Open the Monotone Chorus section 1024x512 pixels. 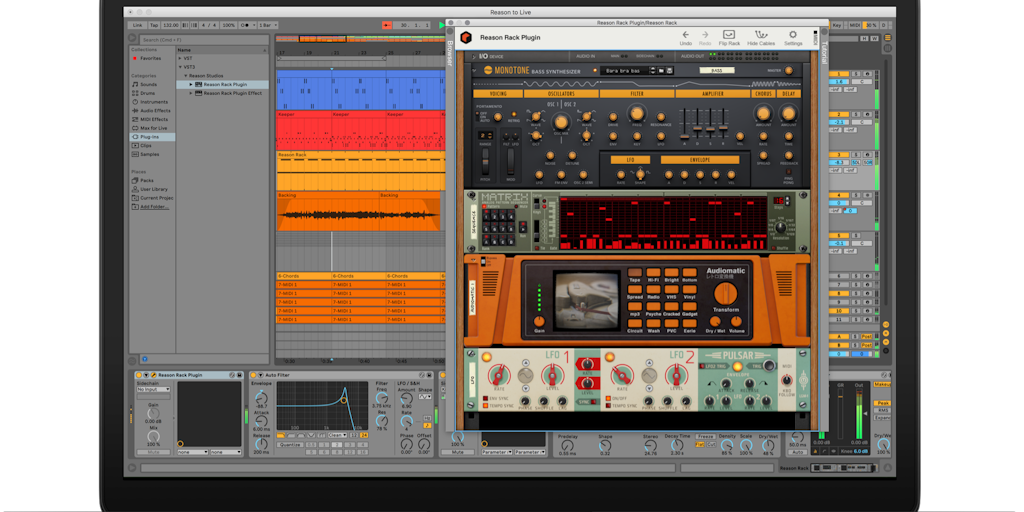click(x=763, y=93)
